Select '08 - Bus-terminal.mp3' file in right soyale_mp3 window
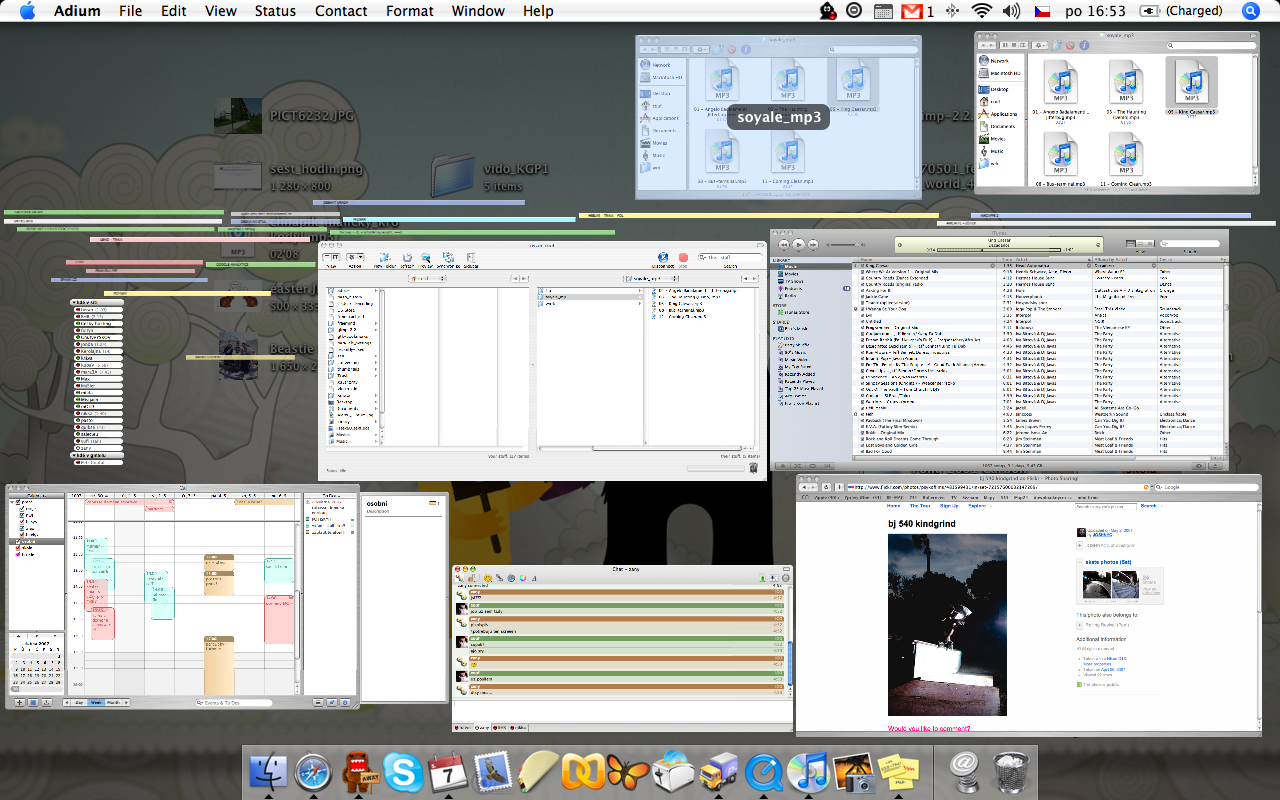1280x800 pixels. click(1061, 159)
